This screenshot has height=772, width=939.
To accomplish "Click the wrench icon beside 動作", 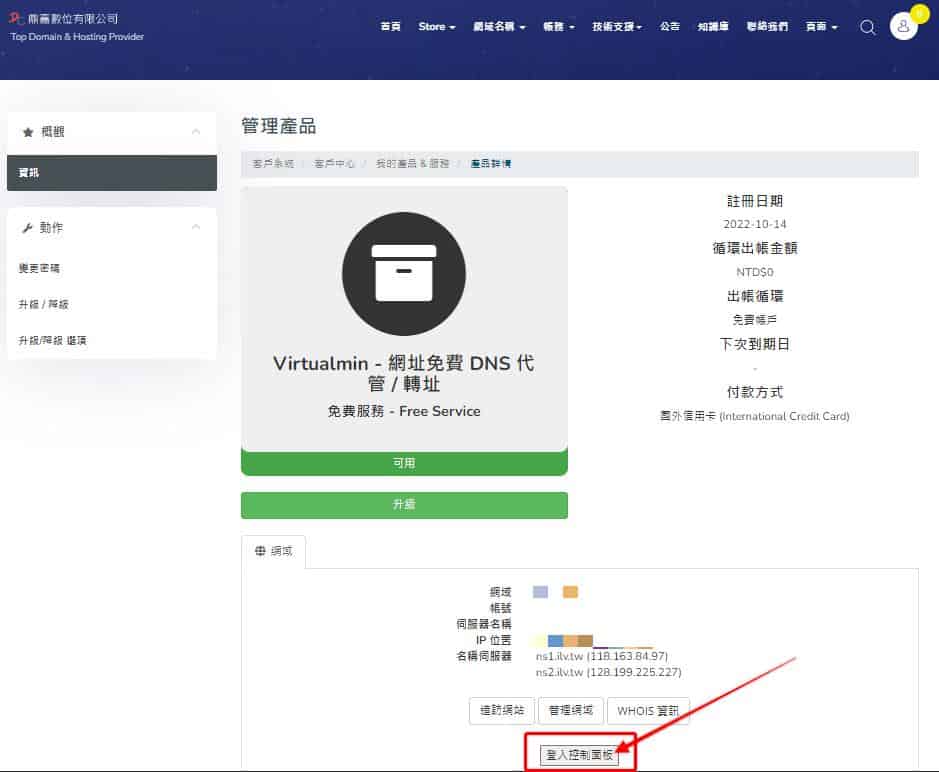I will point(27,228).
